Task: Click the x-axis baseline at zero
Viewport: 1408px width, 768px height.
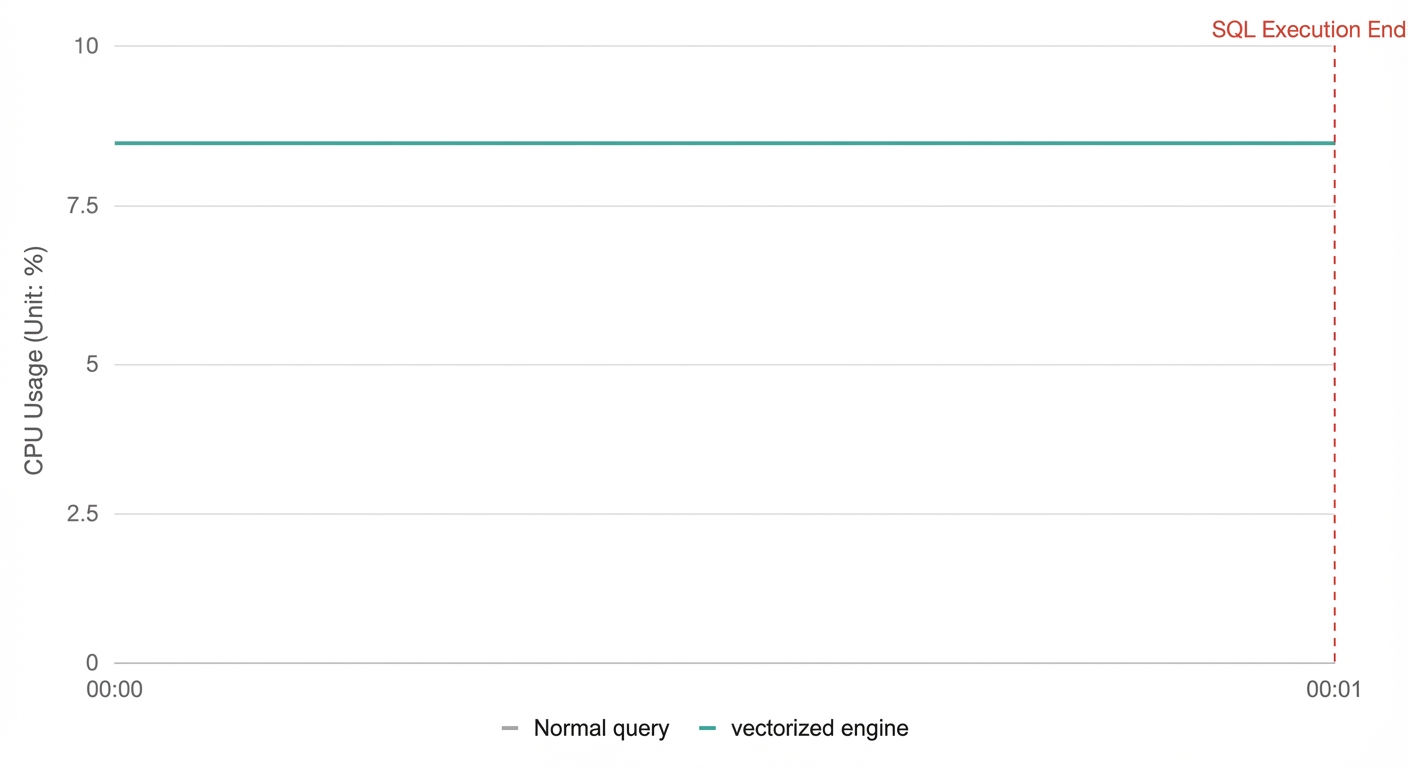Action: 724,663
